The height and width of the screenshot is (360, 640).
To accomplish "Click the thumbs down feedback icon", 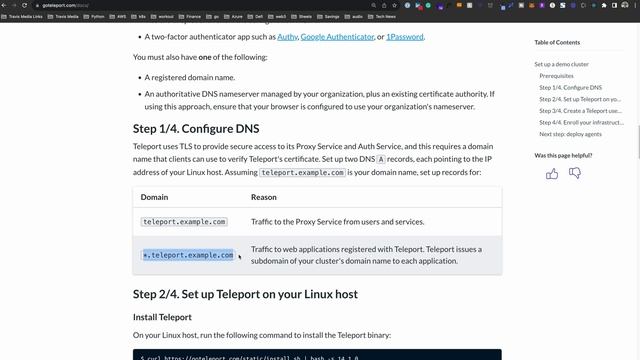I will click(x=575, y=173).
